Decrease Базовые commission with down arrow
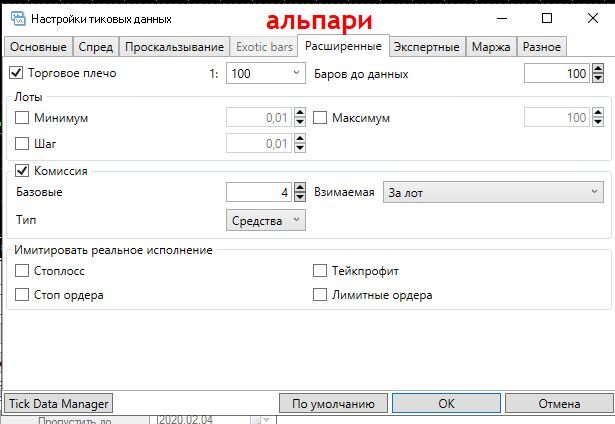This screenshot has height=424, width=615. pyautogui.click(x=300, y=197)
